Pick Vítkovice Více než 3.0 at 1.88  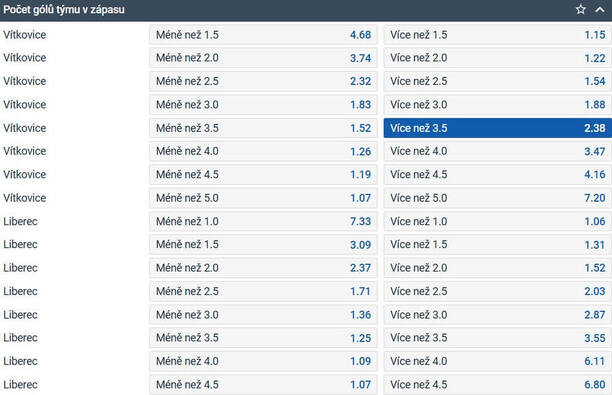498,105
